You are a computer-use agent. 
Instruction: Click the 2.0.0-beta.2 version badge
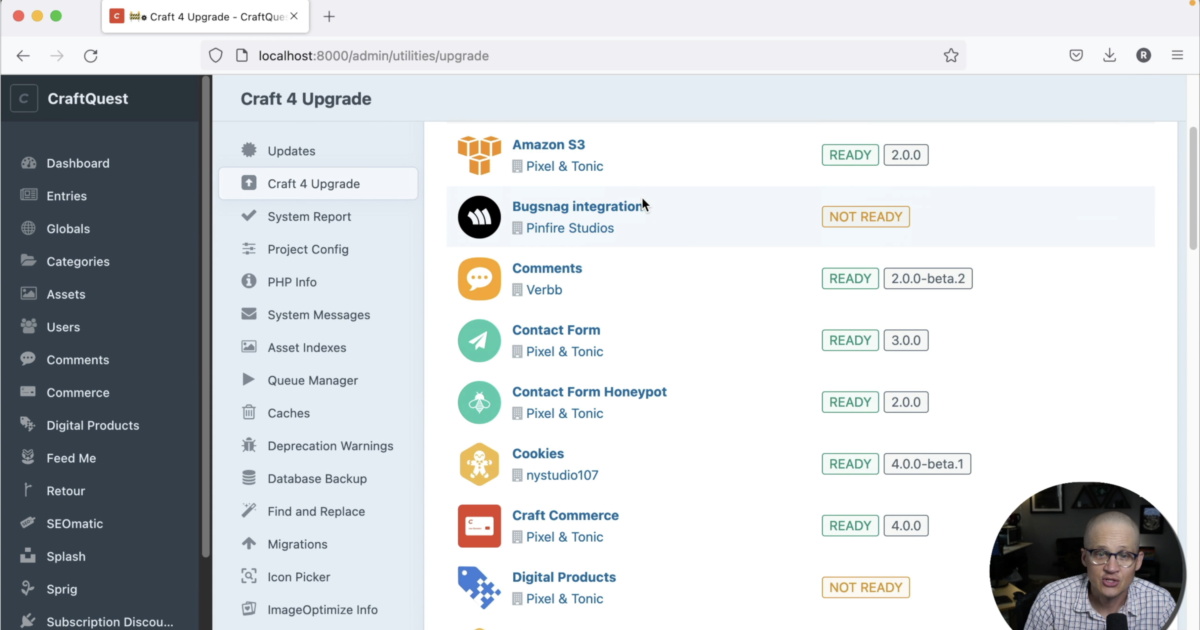928,278
